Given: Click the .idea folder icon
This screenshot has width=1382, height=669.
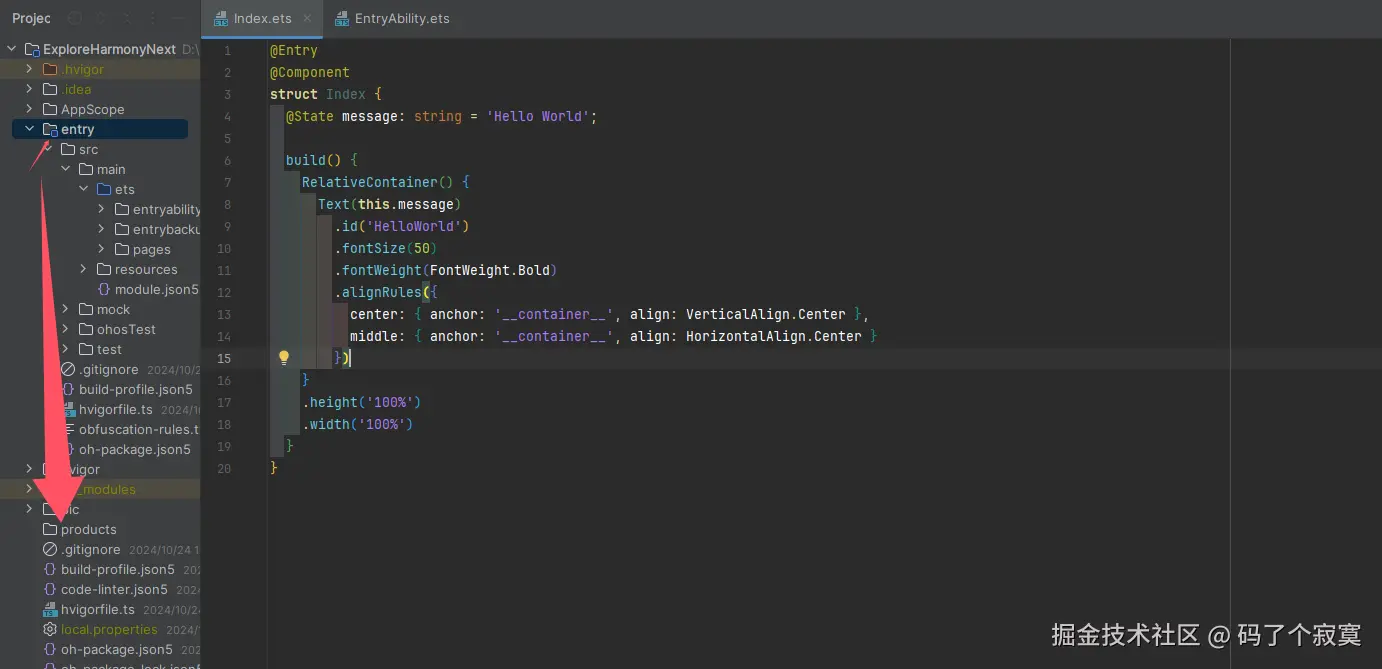Looking at the screenshot, I should point(50,89).
